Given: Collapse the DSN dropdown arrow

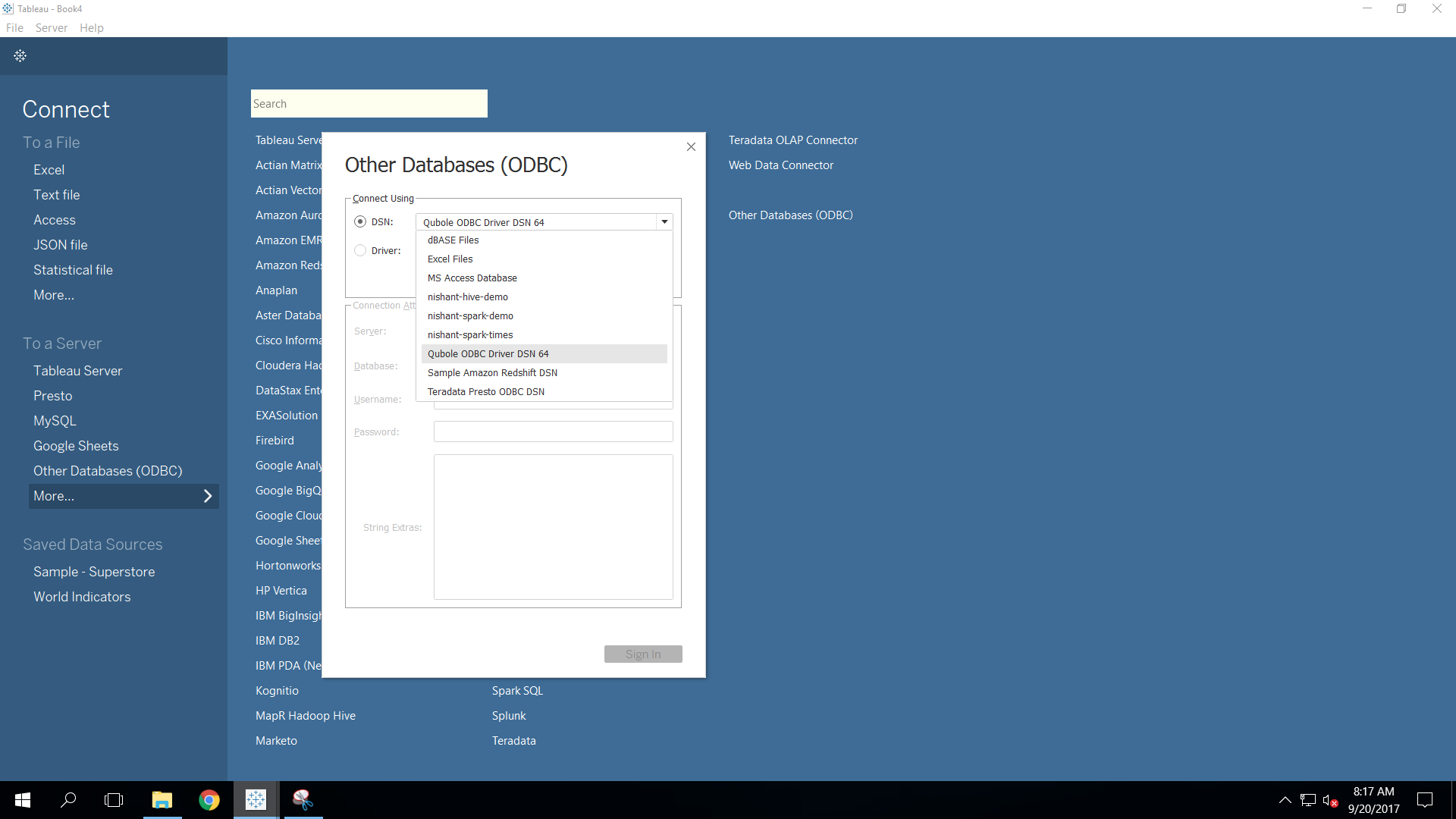Looking at the screenshot, I should [664, 222].
